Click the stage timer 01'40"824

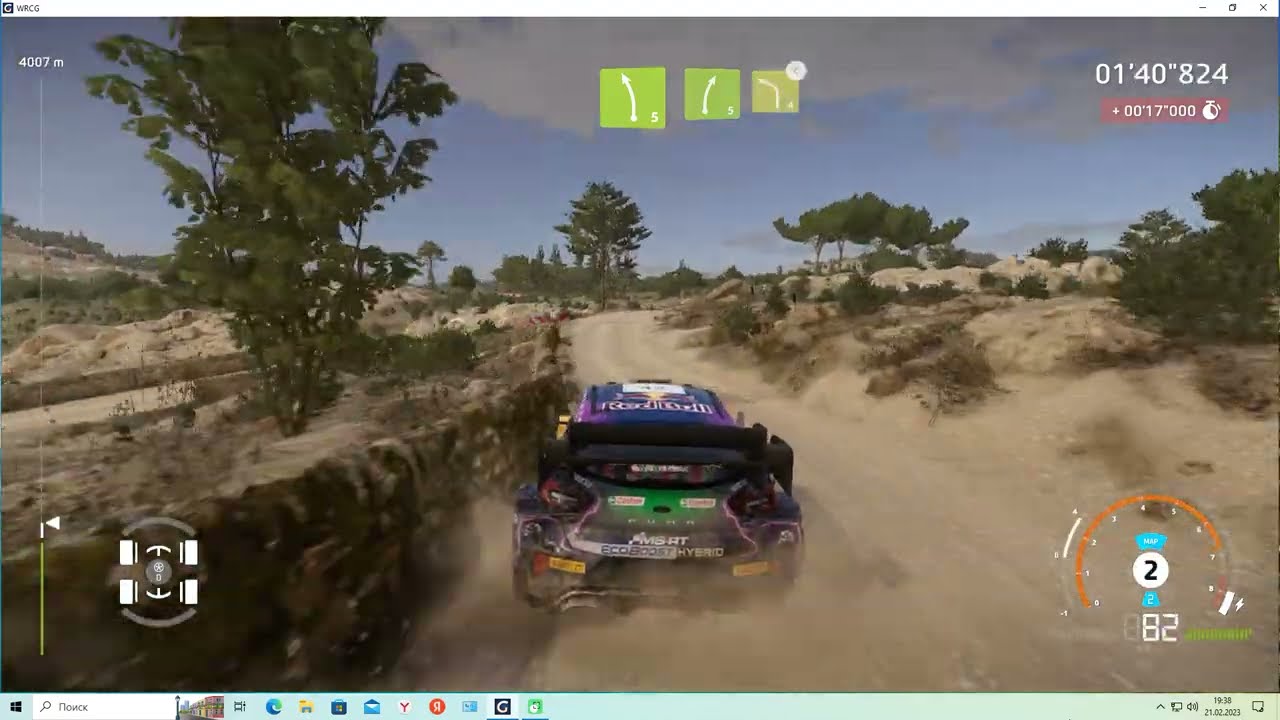coord(1161,74)
